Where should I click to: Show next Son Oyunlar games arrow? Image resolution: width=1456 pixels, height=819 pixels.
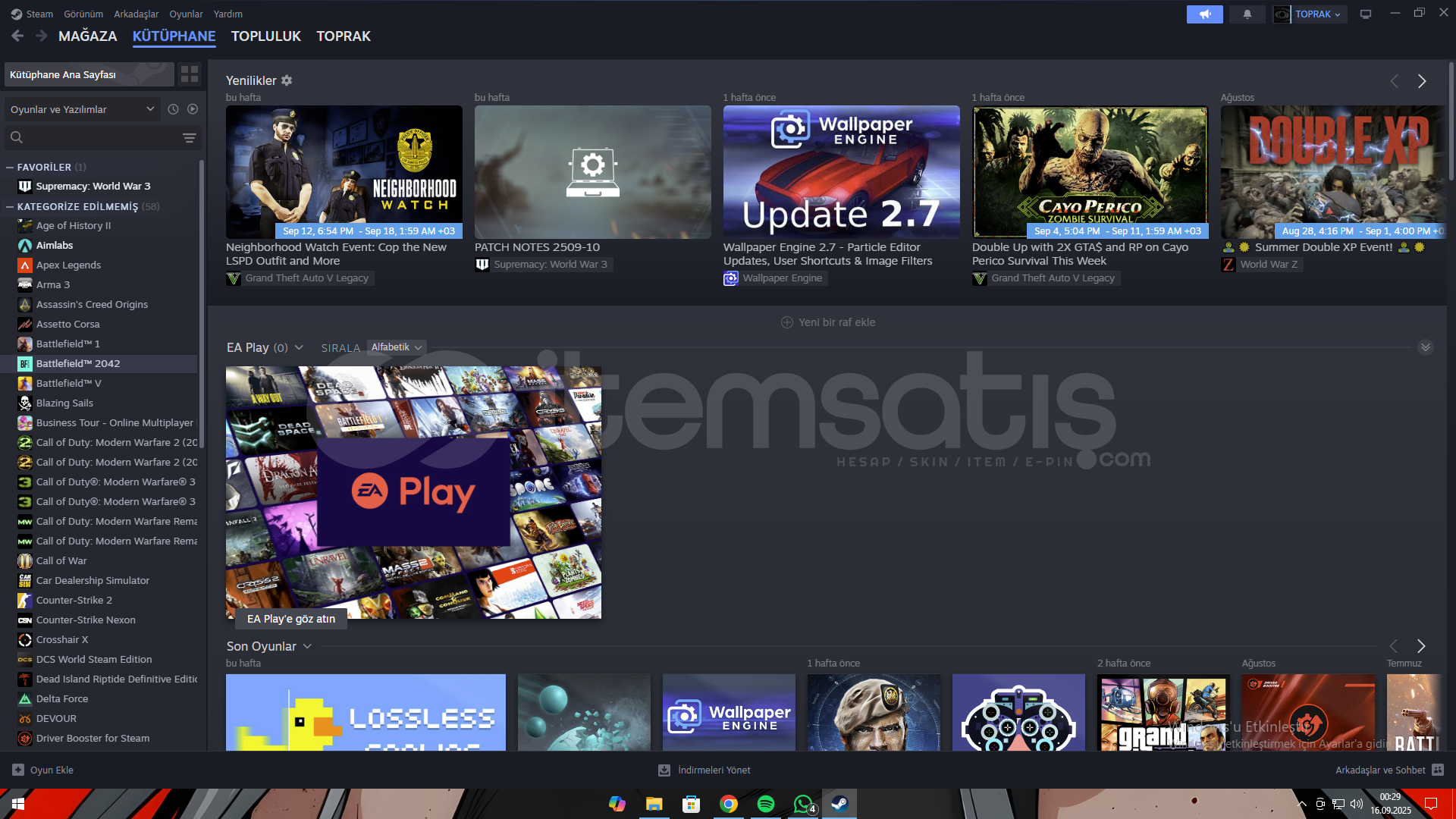click(x=1421, y=646)
